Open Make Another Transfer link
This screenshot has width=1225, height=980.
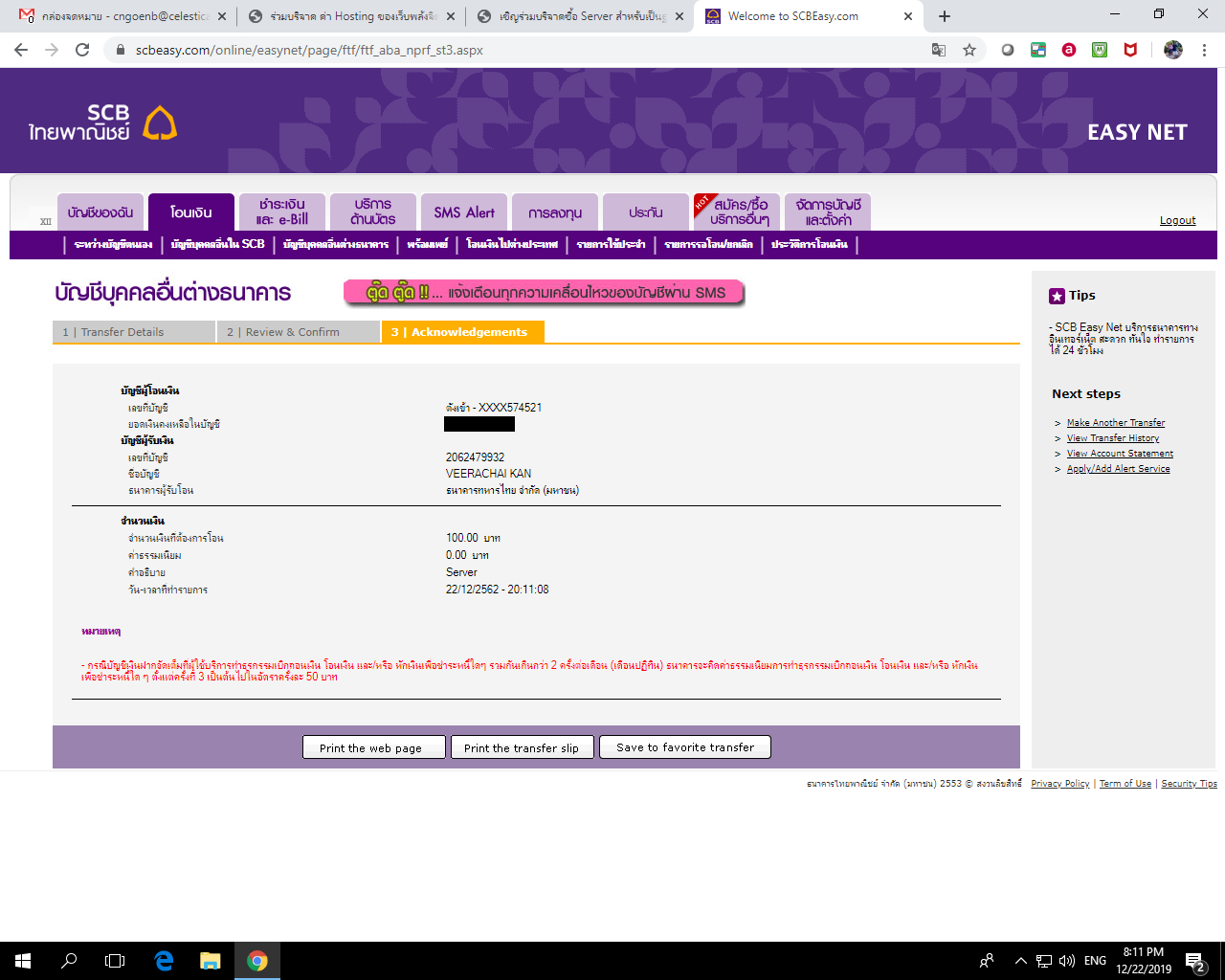coord(1115,423)
